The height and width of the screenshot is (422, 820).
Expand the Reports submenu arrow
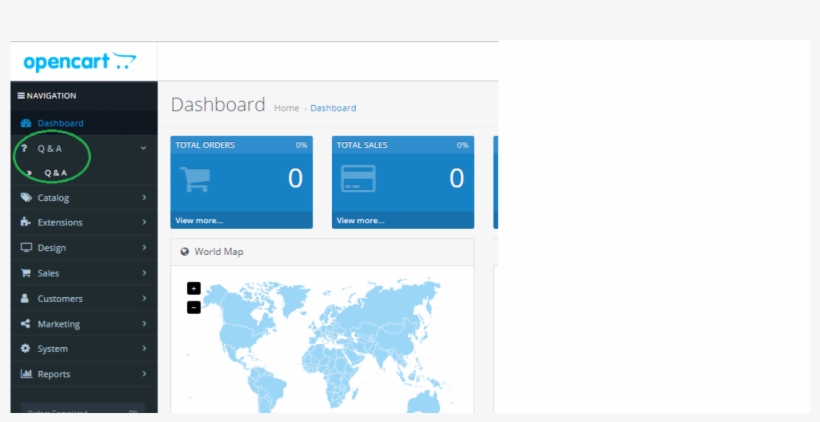(144, 374)
